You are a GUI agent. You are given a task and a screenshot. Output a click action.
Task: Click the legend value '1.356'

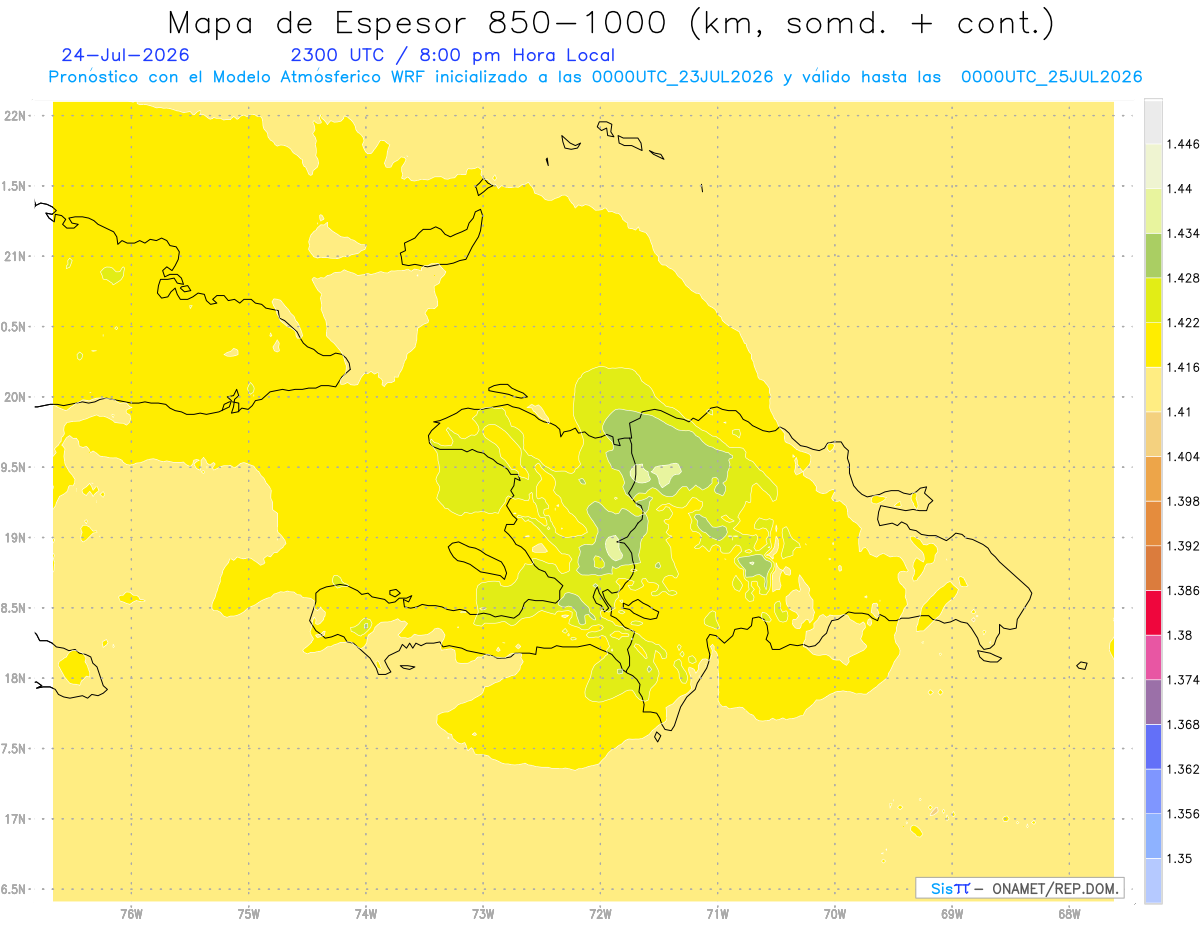point(1183,814)
